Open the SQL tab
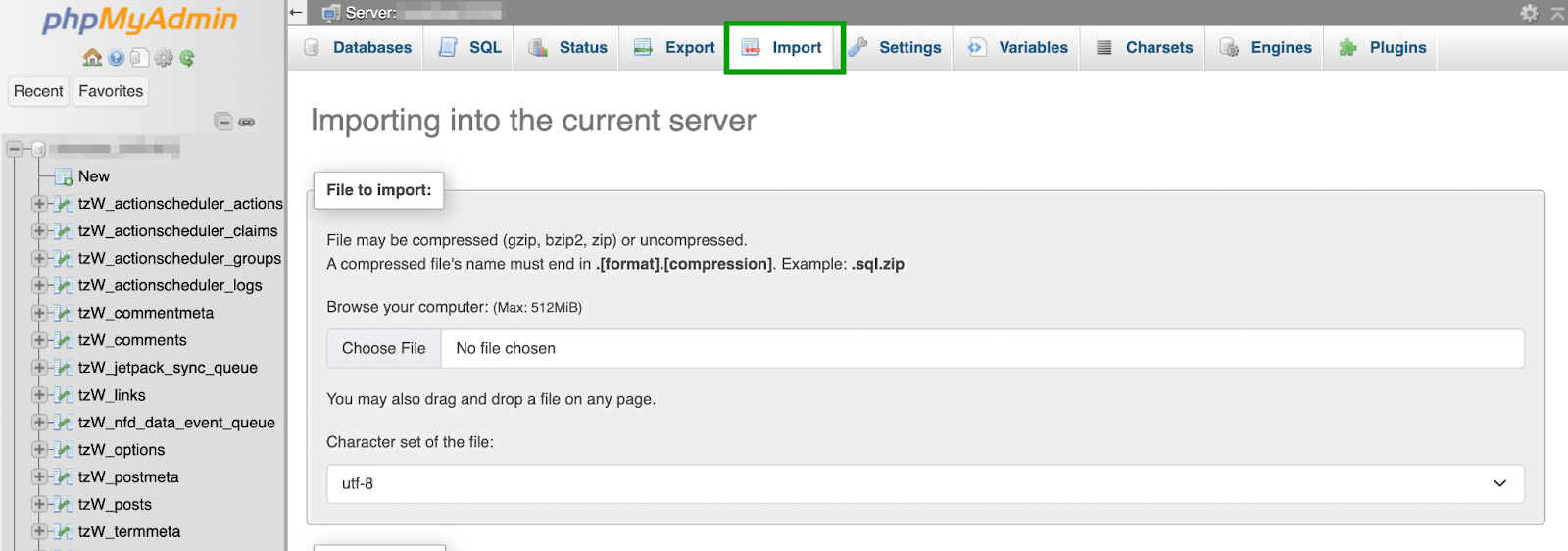Image resolution: width=1568 pixels, height=551 pixels. [471, 47]
